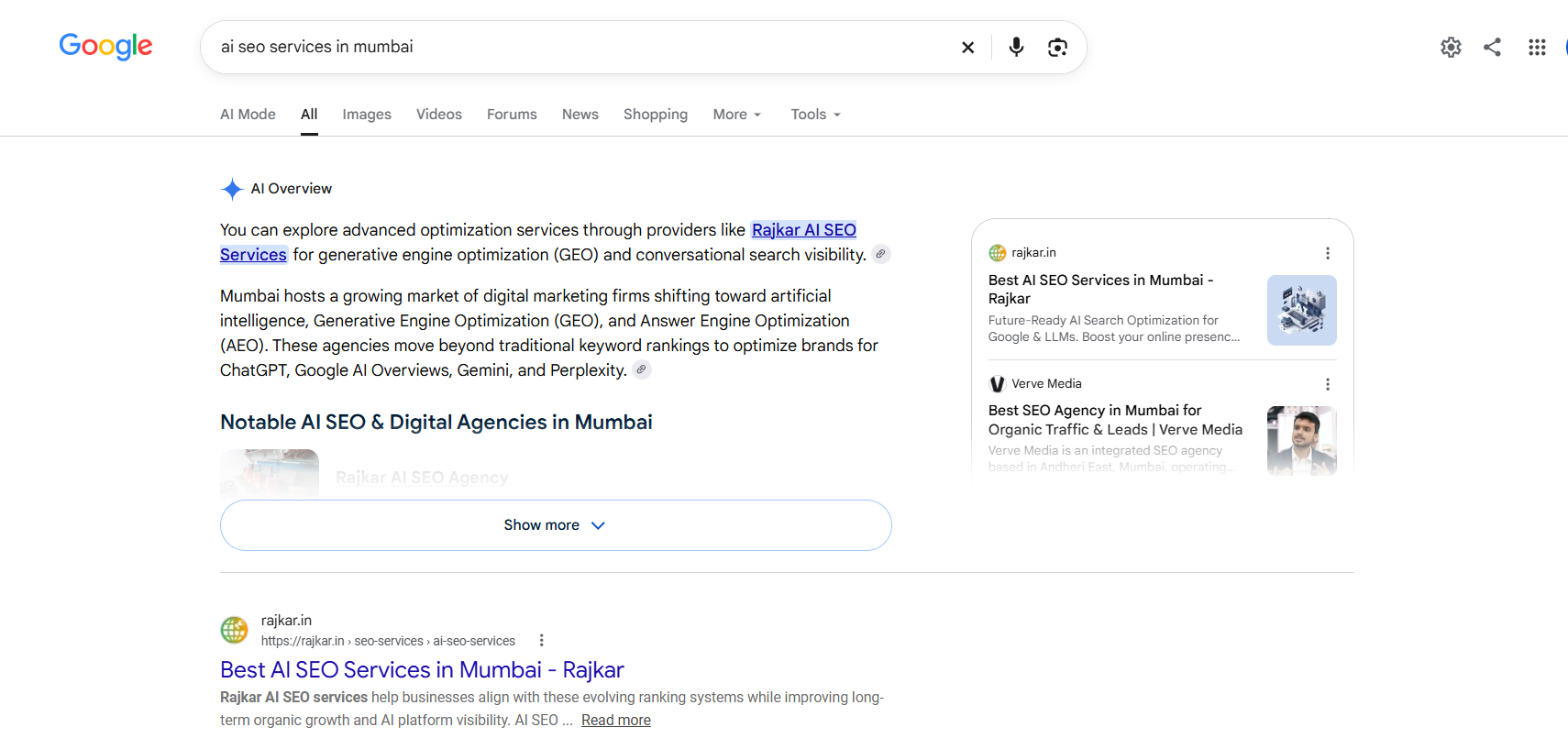1568x749 pixels.
Task: Click rajkar.in source name in card
Action: coord(1033,253)
